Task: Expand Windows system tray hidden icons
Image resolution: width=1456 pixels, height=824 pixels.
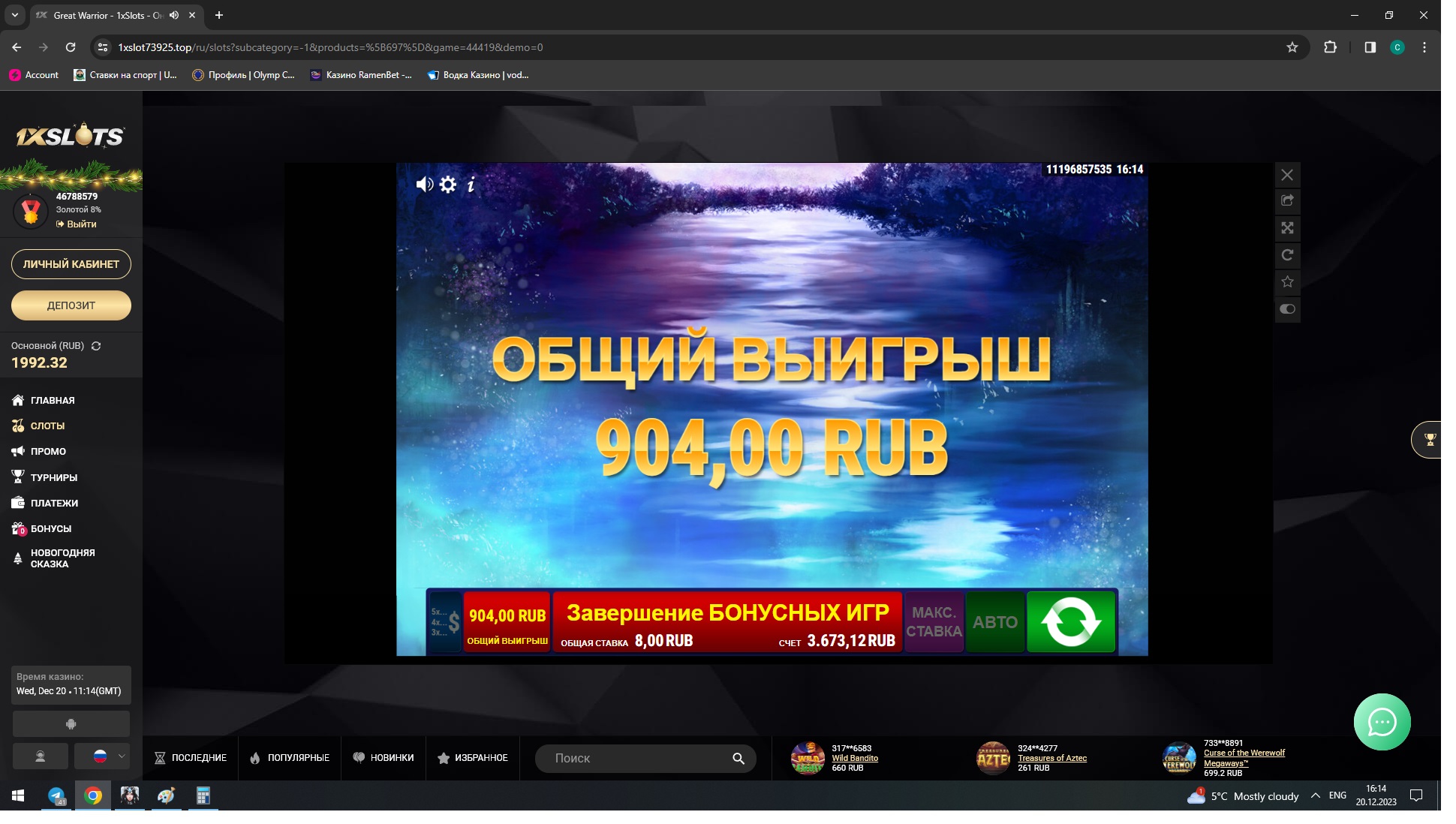Action: tap(1315, 795)
